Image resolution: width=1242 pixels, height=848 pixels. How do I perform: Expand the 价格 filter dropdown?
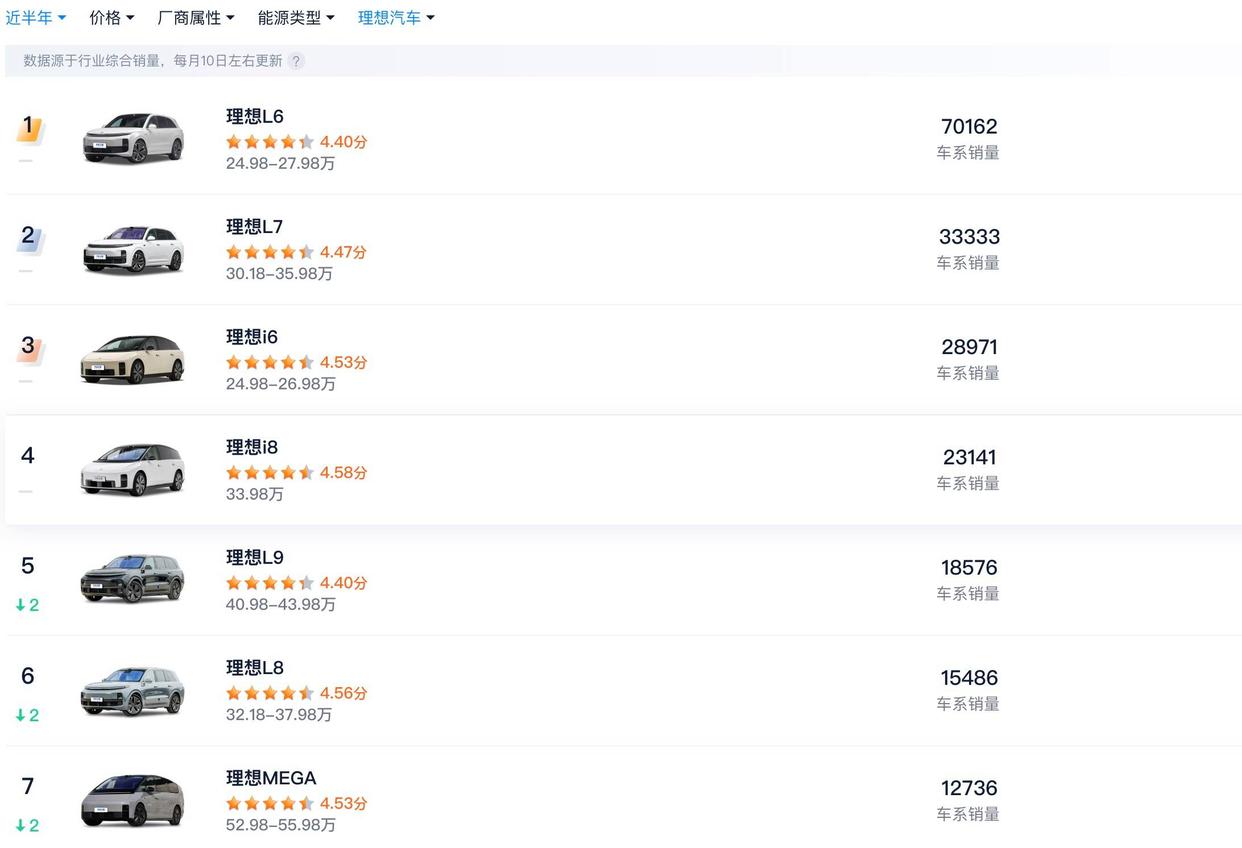[x=112, y=18]
